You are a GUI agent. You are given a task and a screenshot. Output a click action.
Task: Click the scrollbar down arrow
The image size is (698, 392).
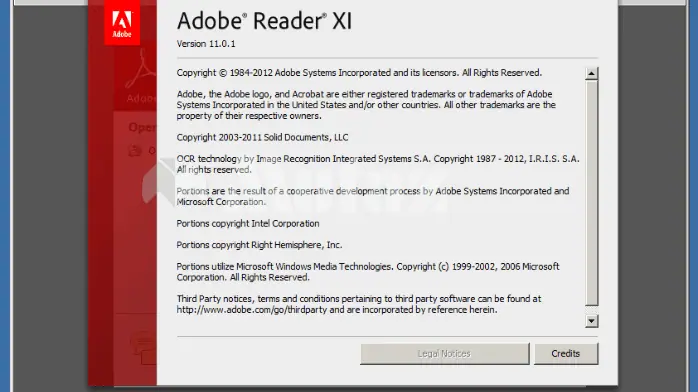coord(591,321)
